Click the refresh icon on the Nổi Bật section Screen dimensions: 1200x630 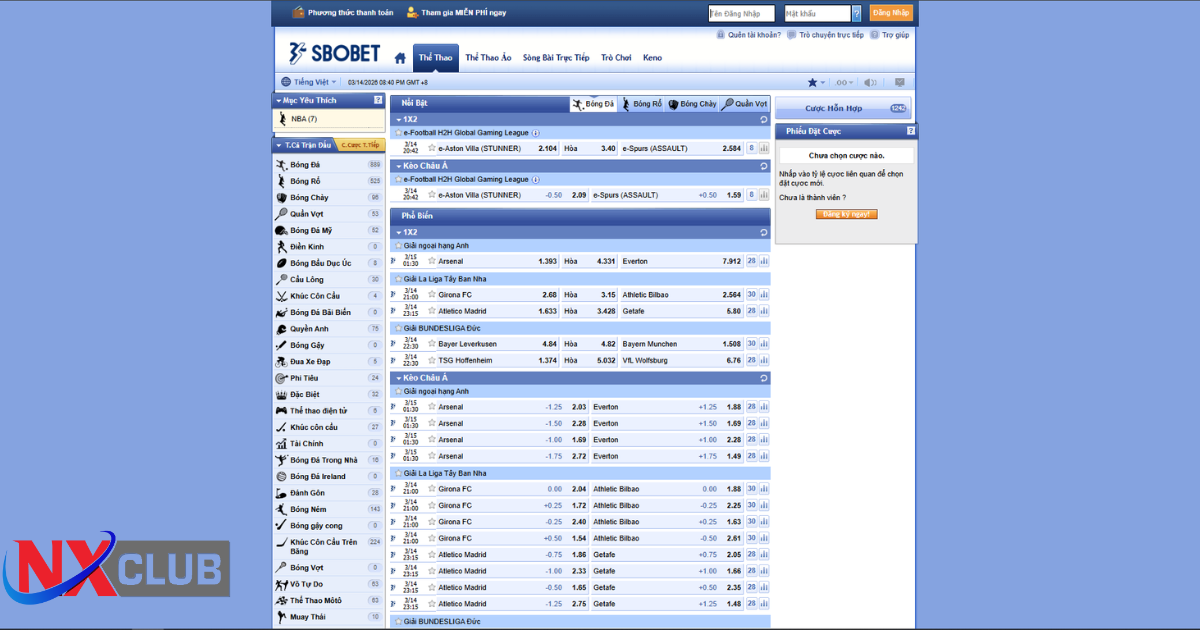(763, 119)
